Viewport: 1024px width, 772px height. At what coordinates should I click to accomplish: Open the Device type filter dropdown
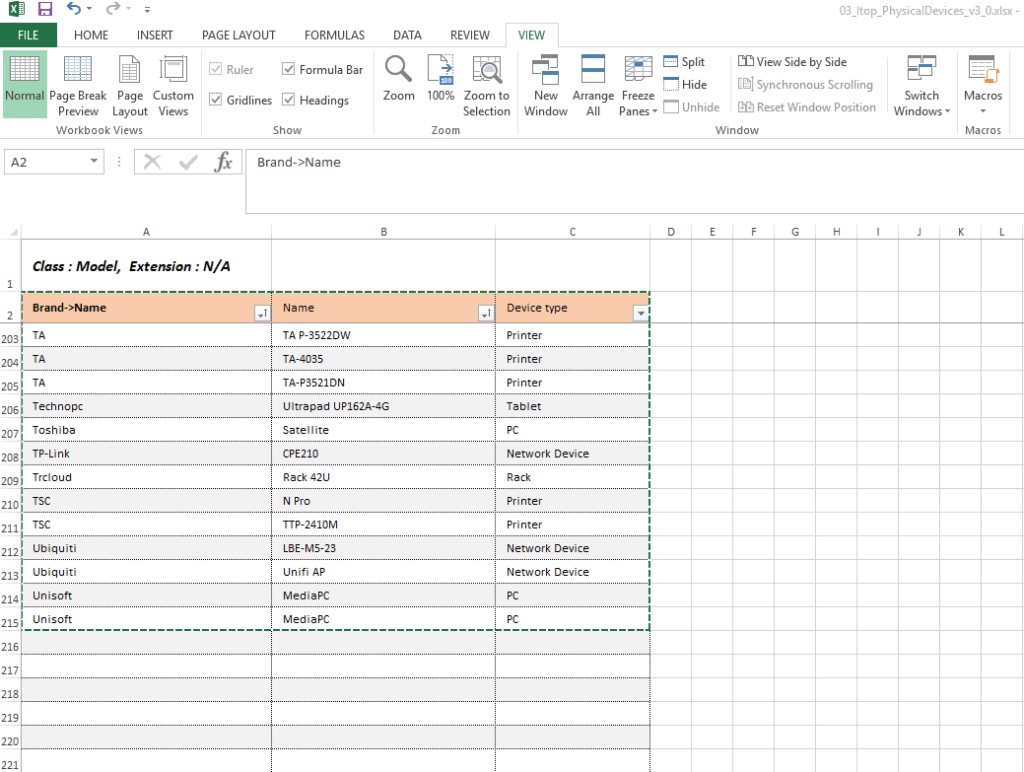[x=640, y=313]
